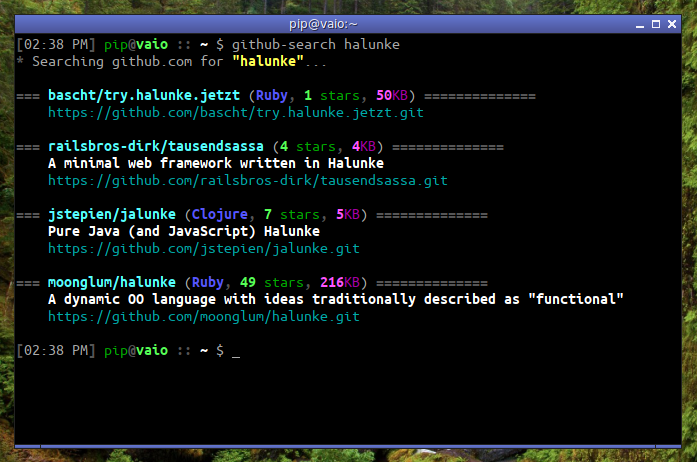Screen dimensions: 697x462
Task: Click the moonglum/halunke repository name
Action: [x=112, y=282]
